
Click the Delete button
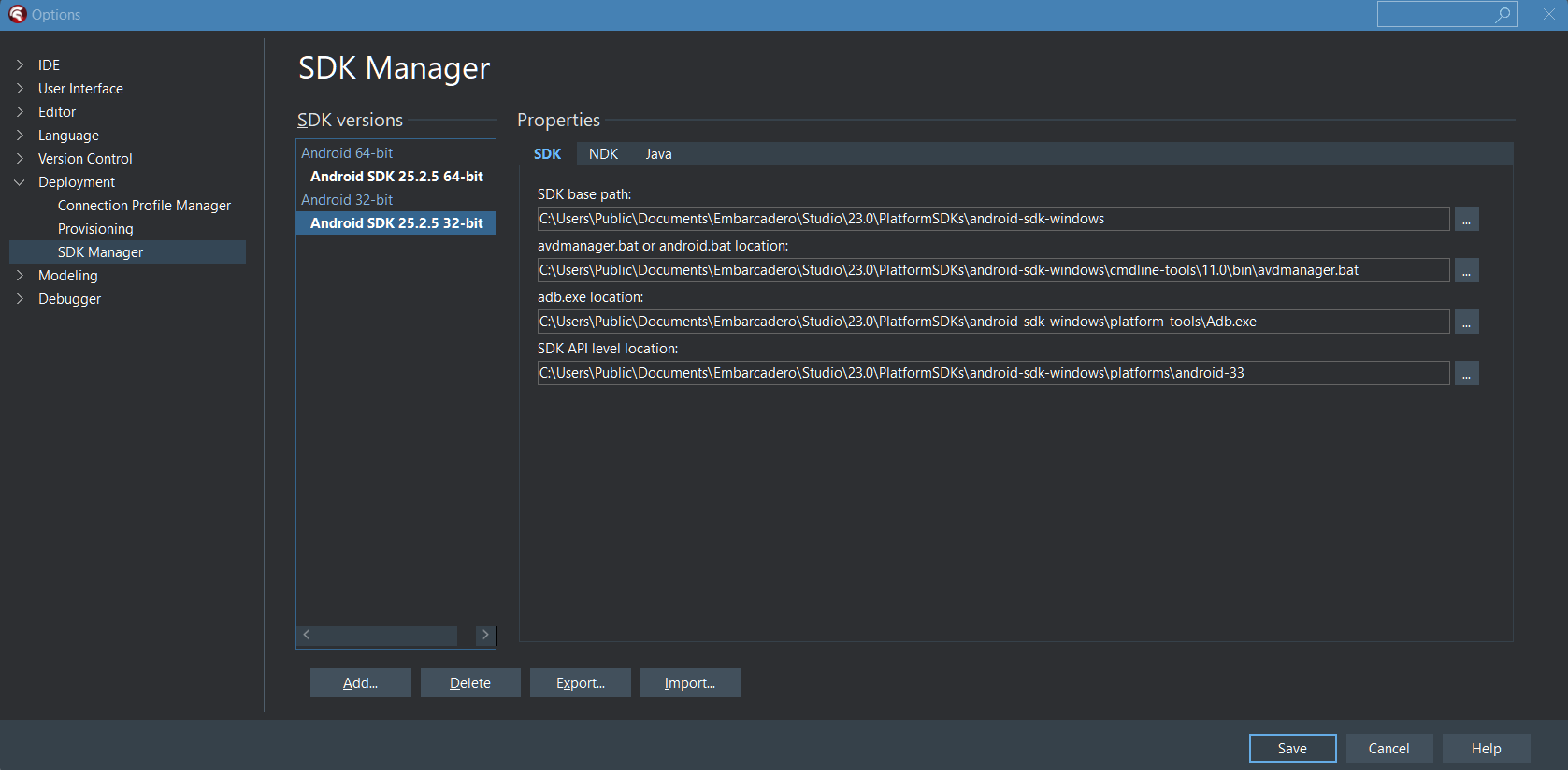click(470, 683)
